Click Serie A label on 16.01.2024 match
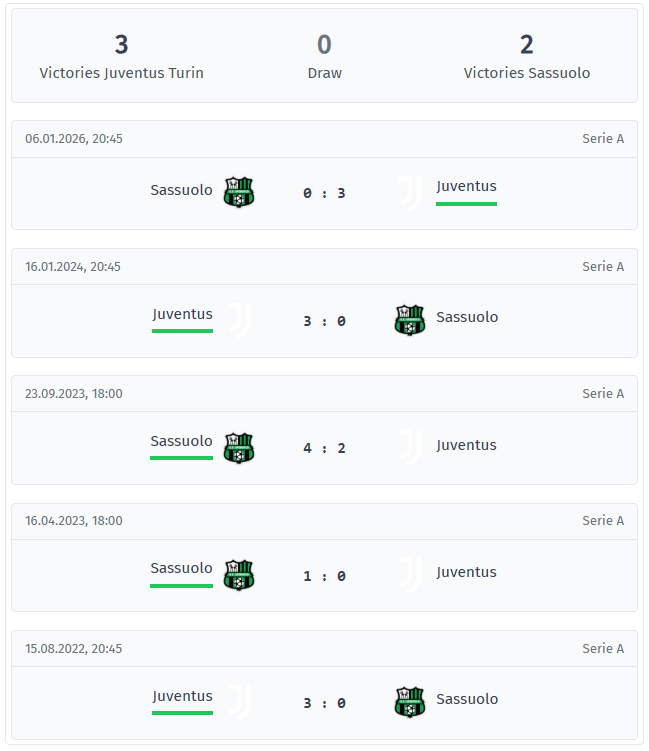 [x=603, y=266]
